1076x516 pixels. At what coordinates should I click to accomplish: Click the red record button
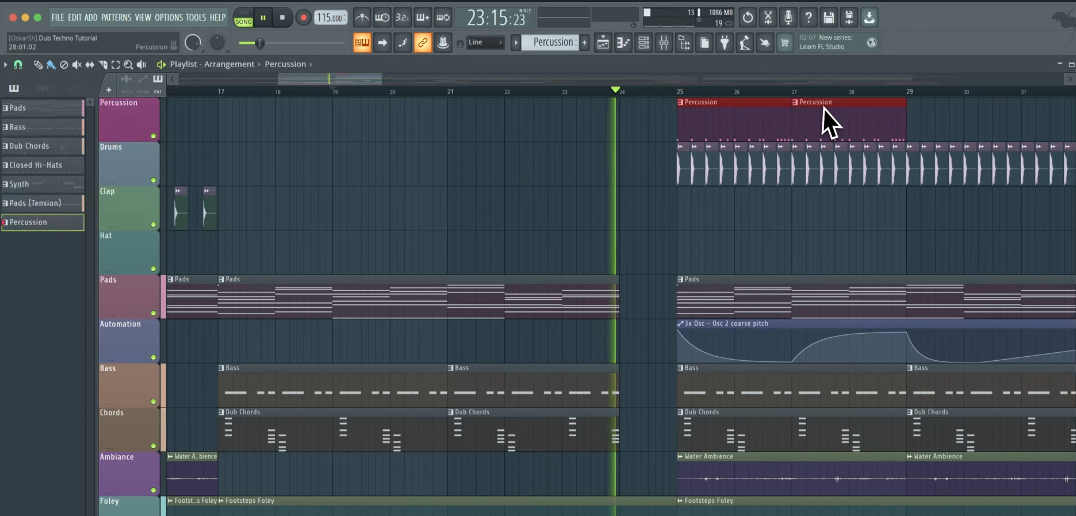(x=303, y=18)
